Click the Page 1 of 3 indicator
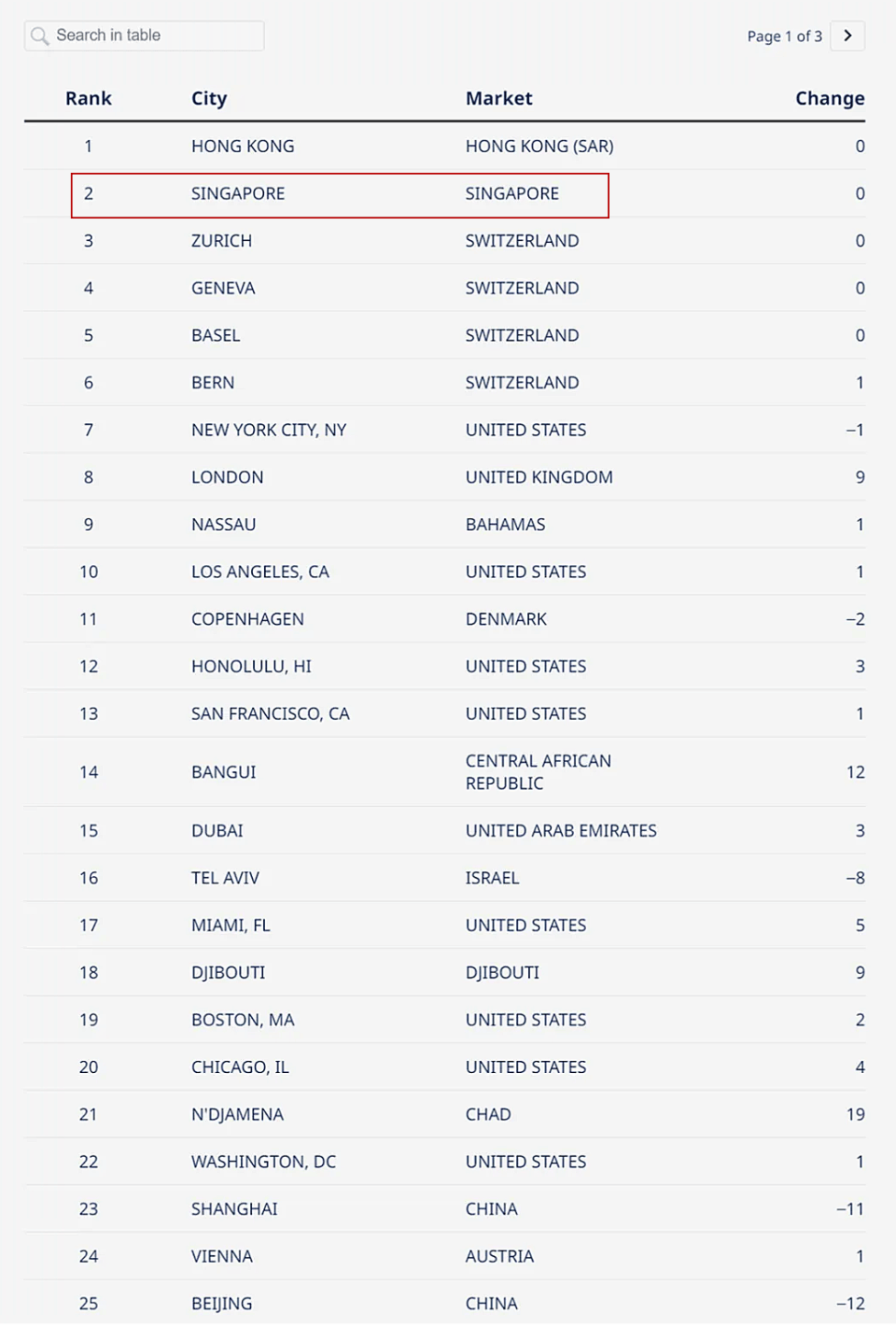This screenshot has height=1327, width=896. 784,36
